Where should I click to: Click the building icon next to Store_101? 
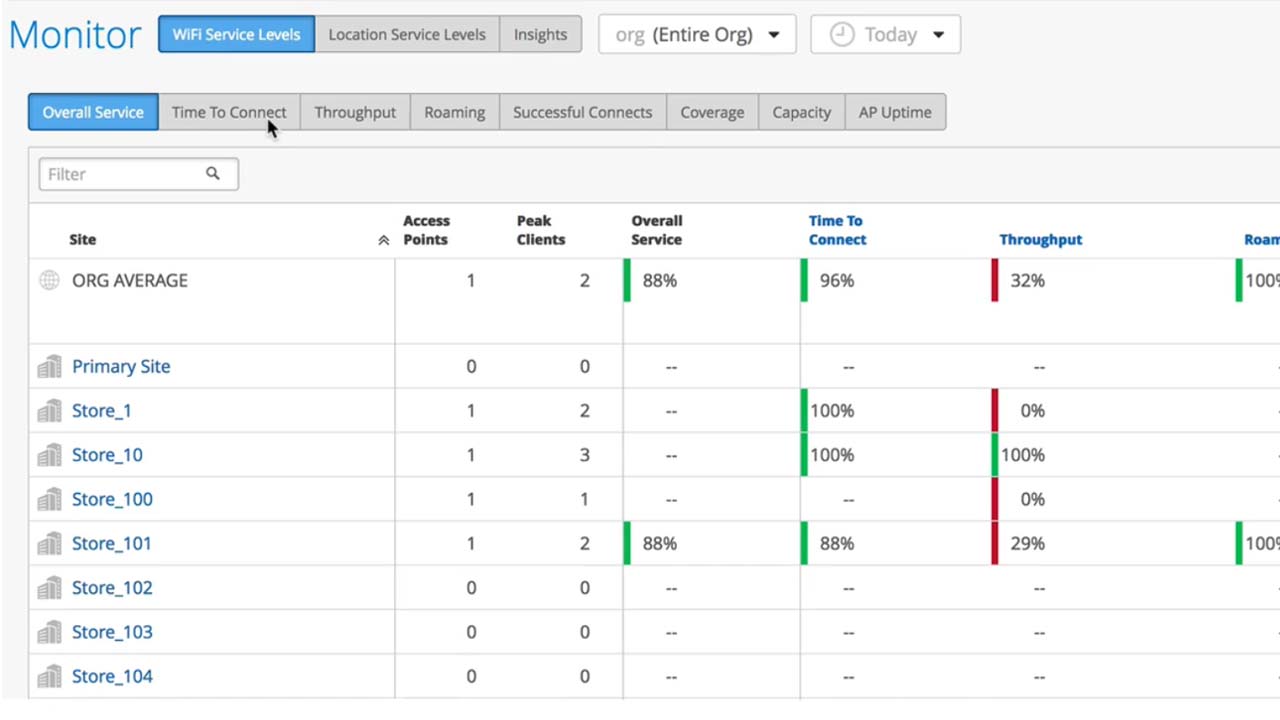click(49, 544)
